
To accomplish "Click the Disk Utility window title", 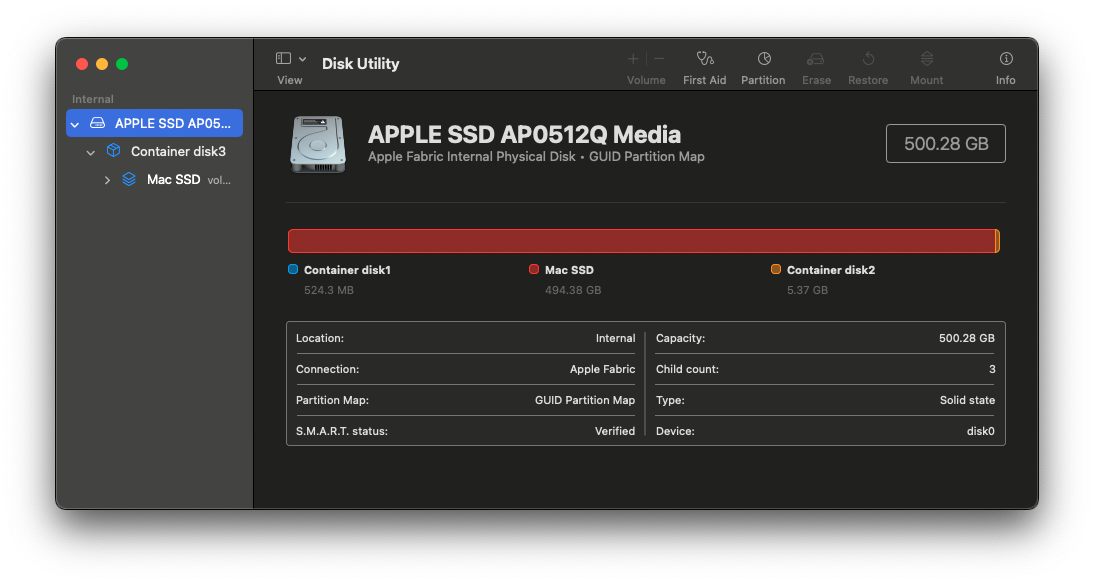I will tap(361, 63).
